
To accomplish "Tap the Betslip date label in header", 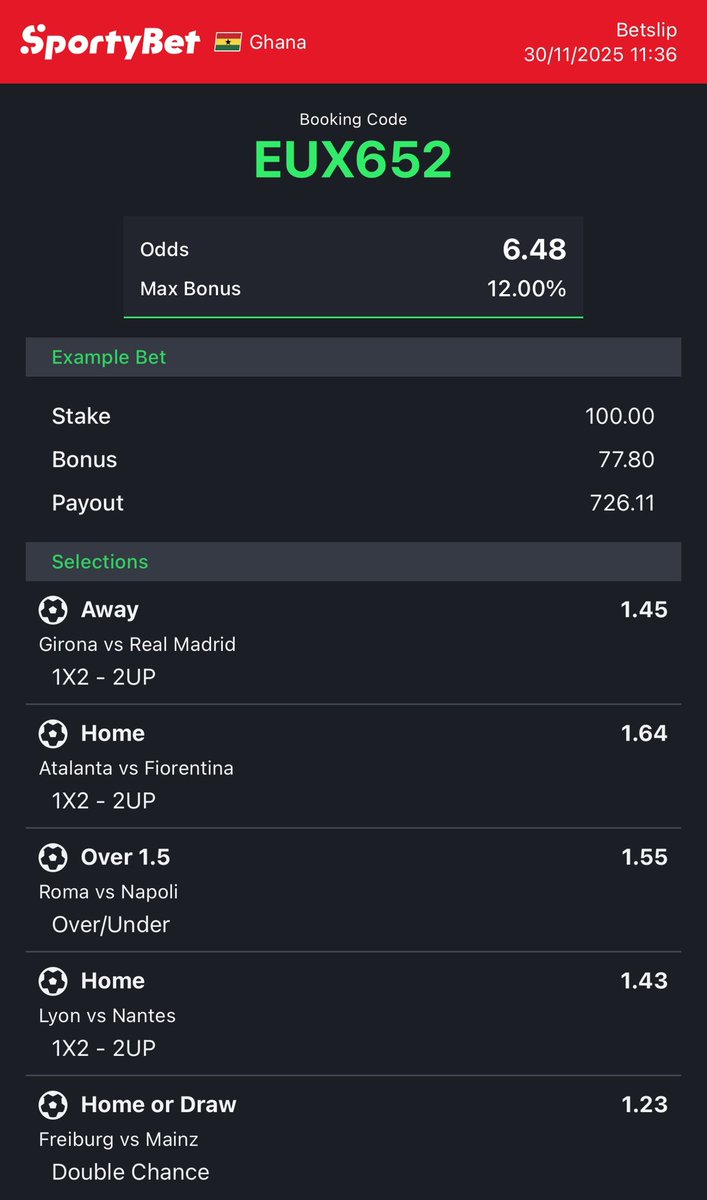I will [x=600, y=54].
